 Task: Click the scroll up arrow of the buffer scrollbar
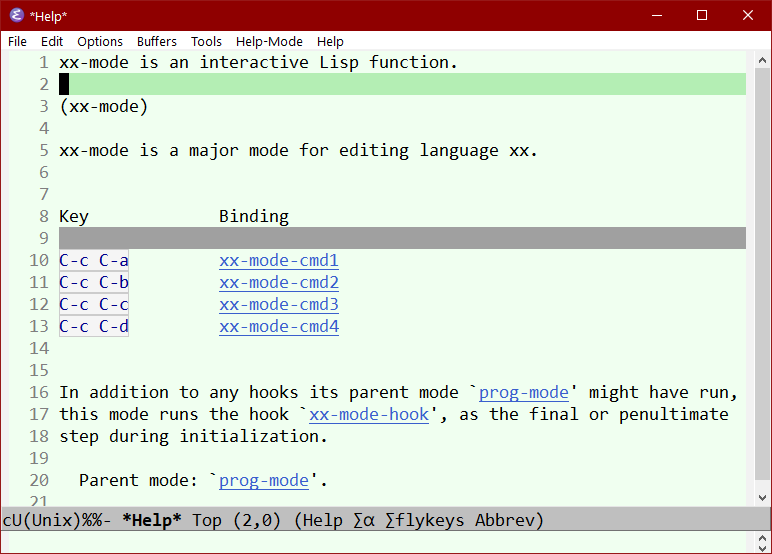pyautogui.click(x=762, y=61)
